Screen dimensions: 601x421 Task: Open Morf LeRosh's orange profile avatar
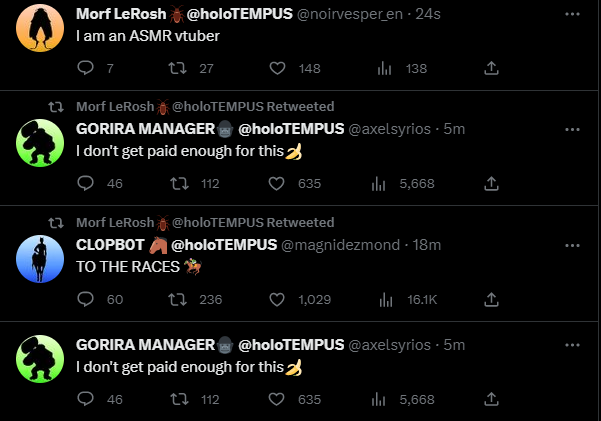pyautogui.click(x=40, y=28)
